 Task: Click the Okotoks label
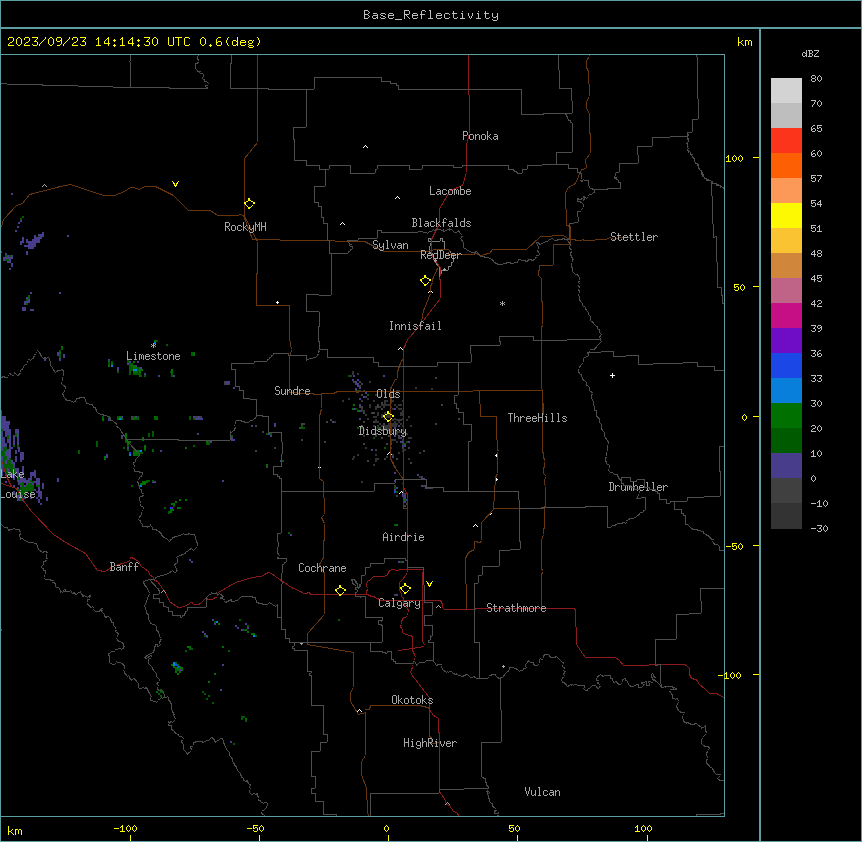tap(412, 700)
